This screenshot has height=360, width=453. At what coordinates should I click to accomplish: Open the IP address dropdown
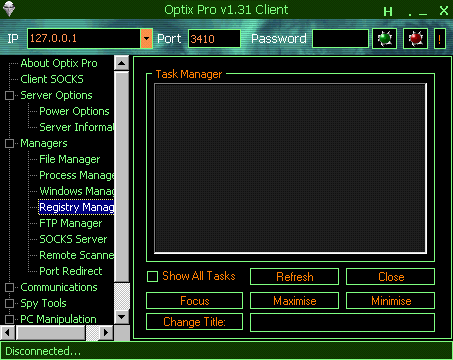pyautogui.click(x=146, y=39)
